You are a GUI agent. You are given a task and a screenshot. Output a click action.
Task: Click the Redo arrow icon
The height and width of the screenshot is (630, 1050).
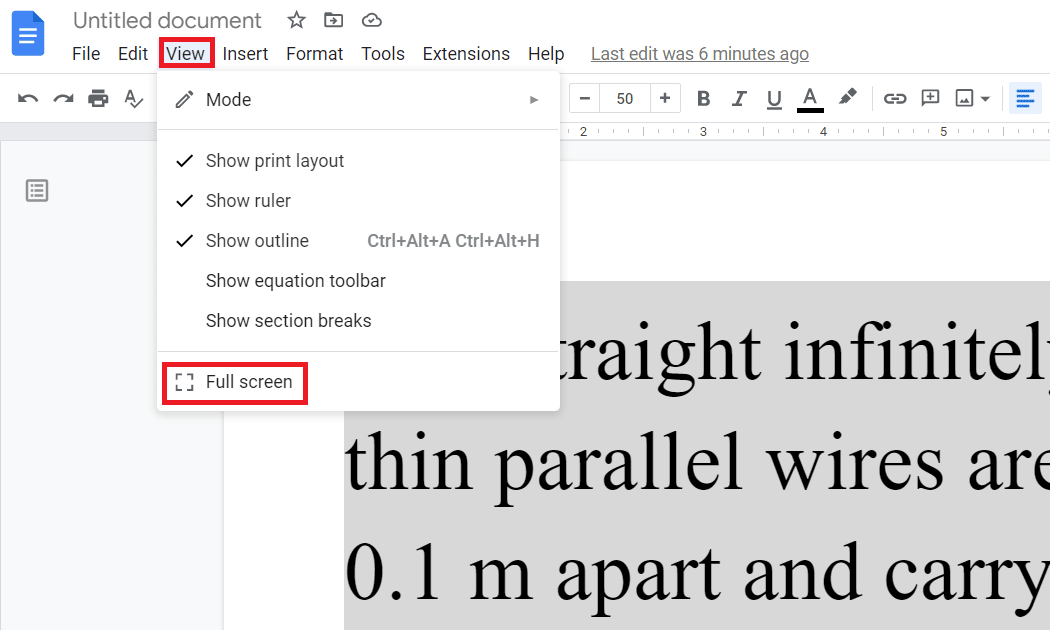(64, 99)
